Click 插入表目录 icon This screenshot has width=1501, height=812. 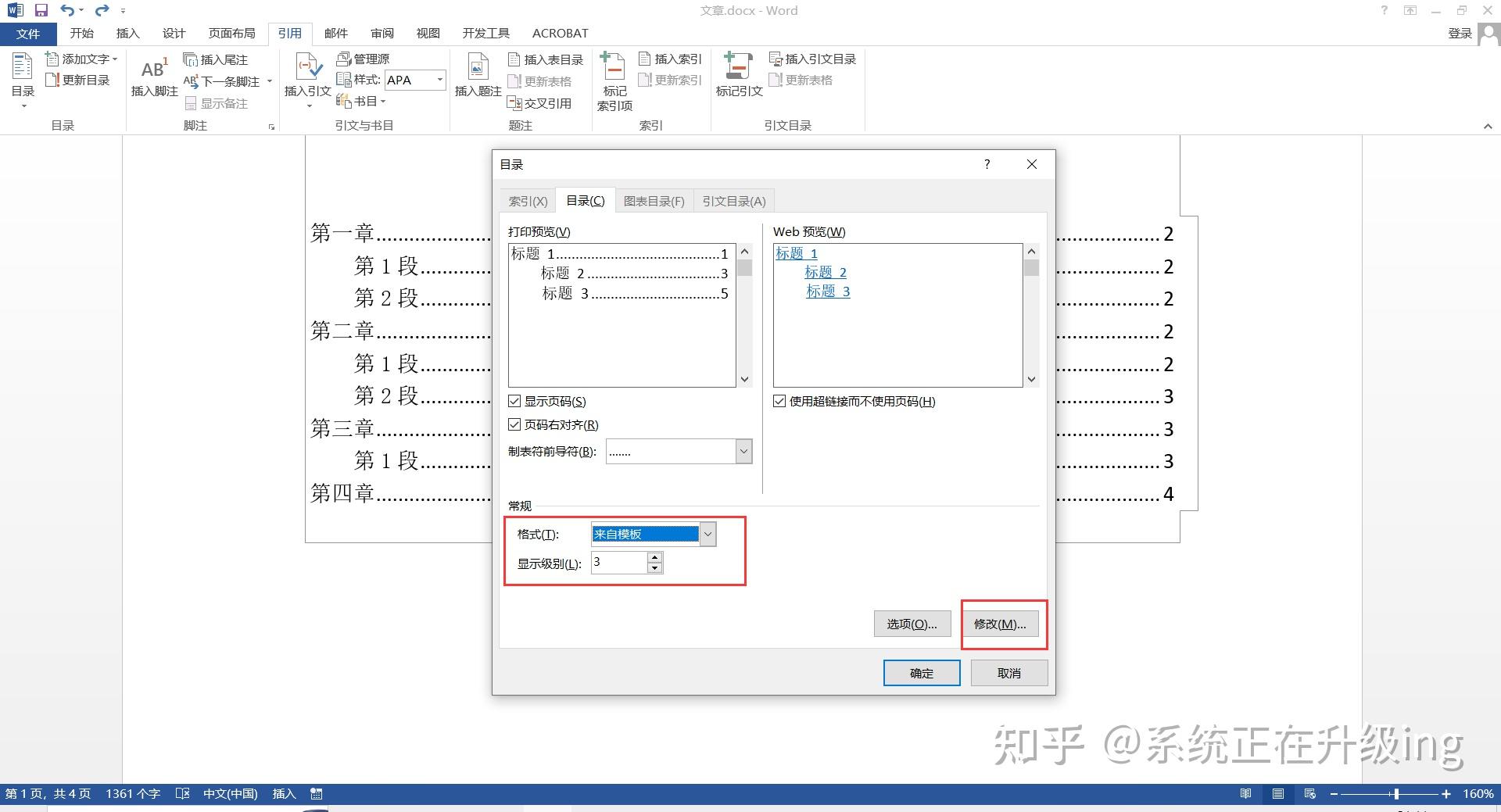click(514, 59)
